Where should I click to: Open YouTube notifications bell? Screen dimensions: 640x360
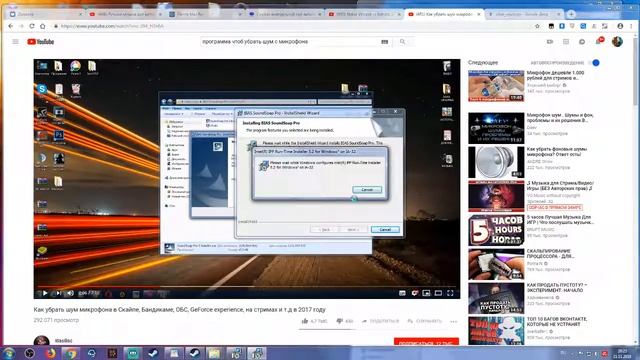click(598, 41)
